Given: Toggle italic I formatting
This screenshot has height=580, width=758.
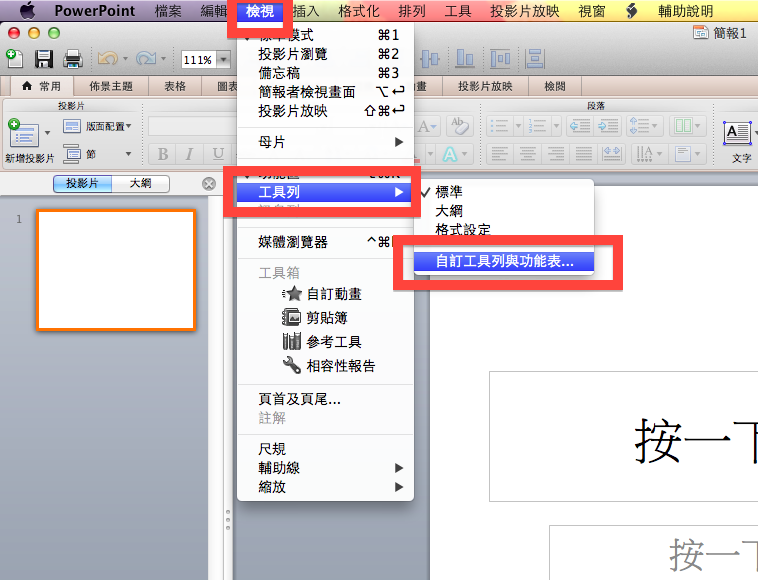Looking at the screenshot, I should click(190, 154).
